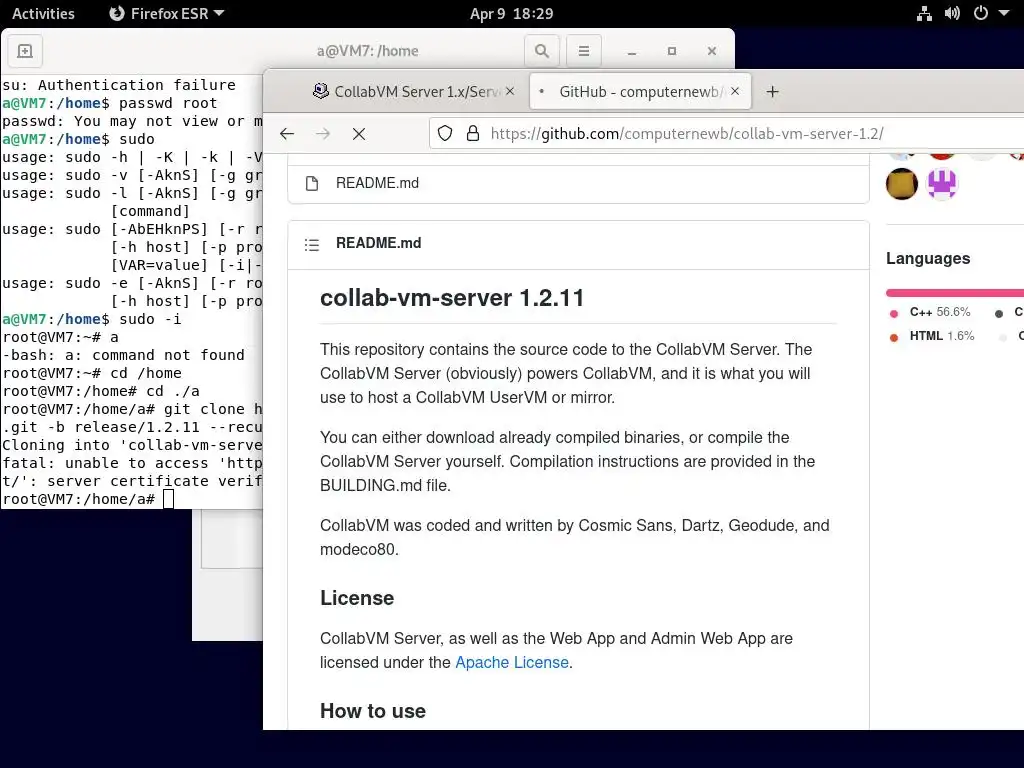The image size is (1024, 768).
Task: Show the calendar via Apr 9 18:29 clock
Action: pyautogui.click(x=511, y=14)
